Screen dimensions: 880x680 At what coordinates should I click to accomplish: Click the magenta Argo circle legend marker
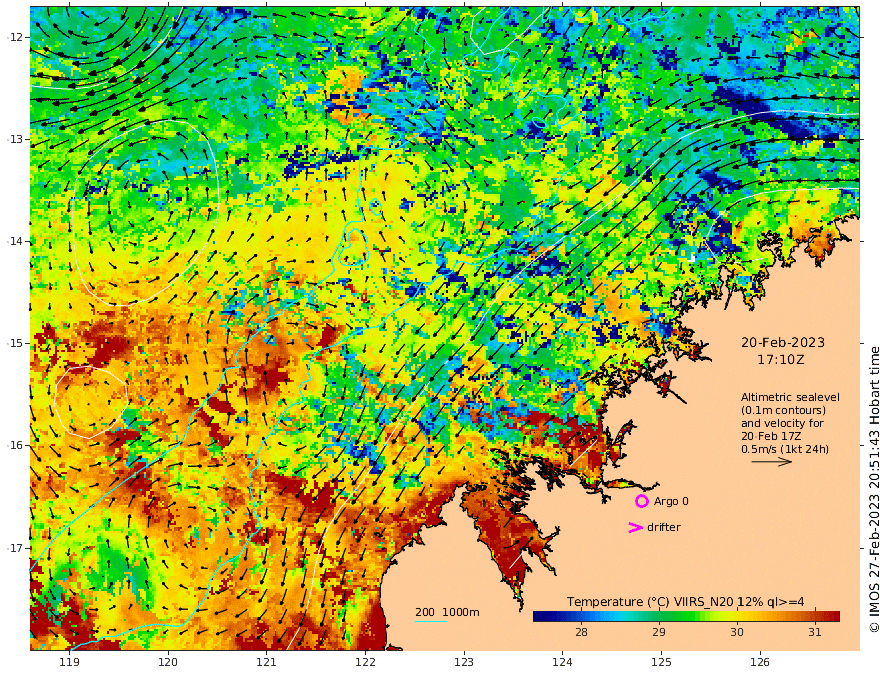[641, 501]
